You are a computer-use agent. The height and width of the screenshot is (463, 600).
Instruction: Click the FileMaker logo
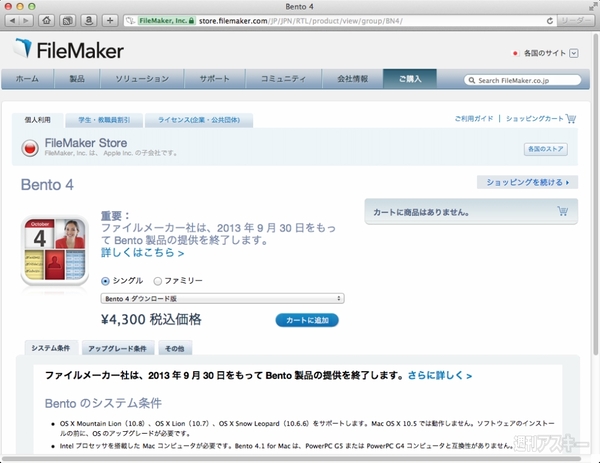tap(69, 50)
